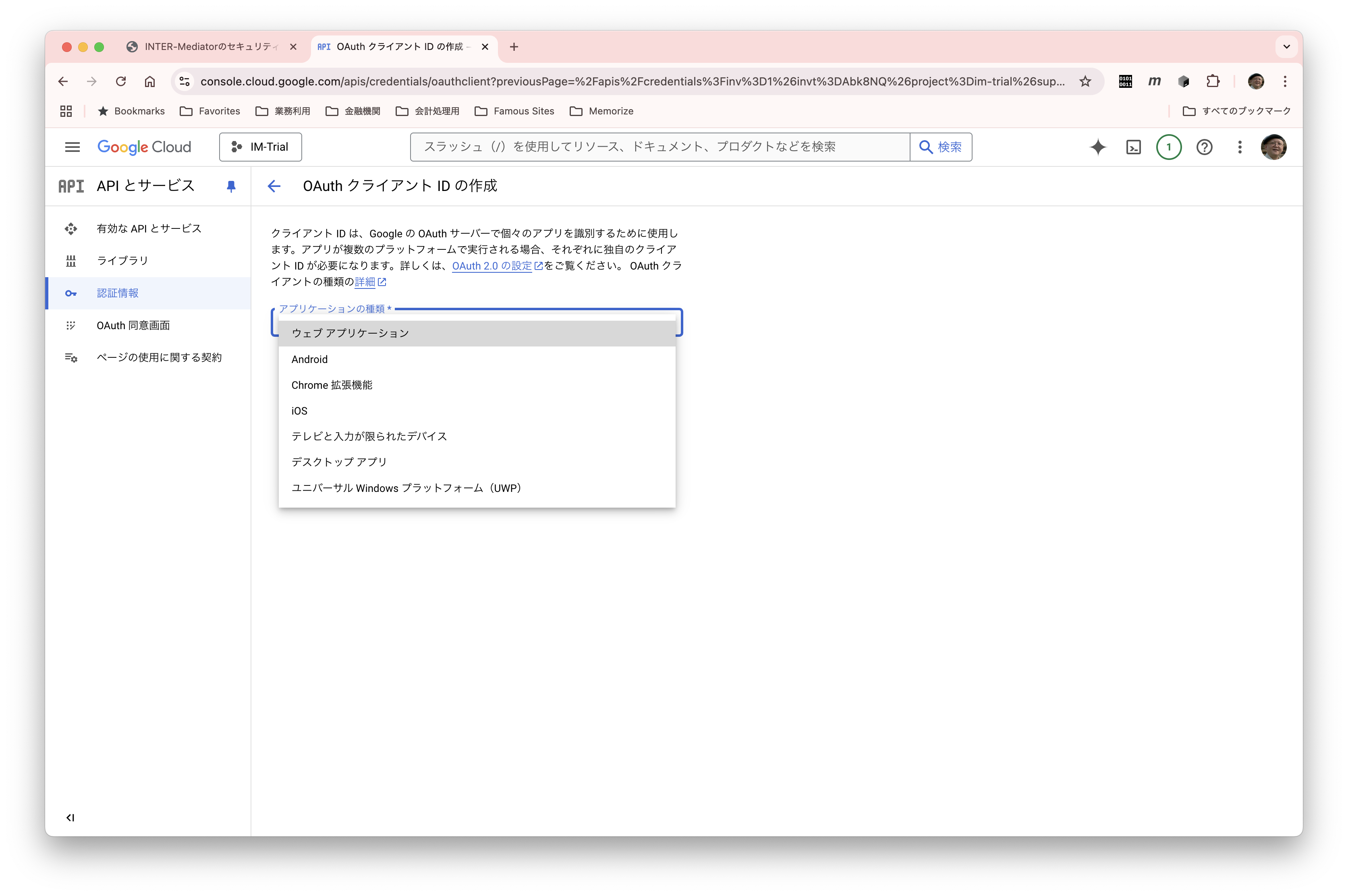The height and width of the screenshot is (896, 1348).
Task: Click the binary 0101 extension icon
Action: pyautogui.click(x=1125, y=81)
